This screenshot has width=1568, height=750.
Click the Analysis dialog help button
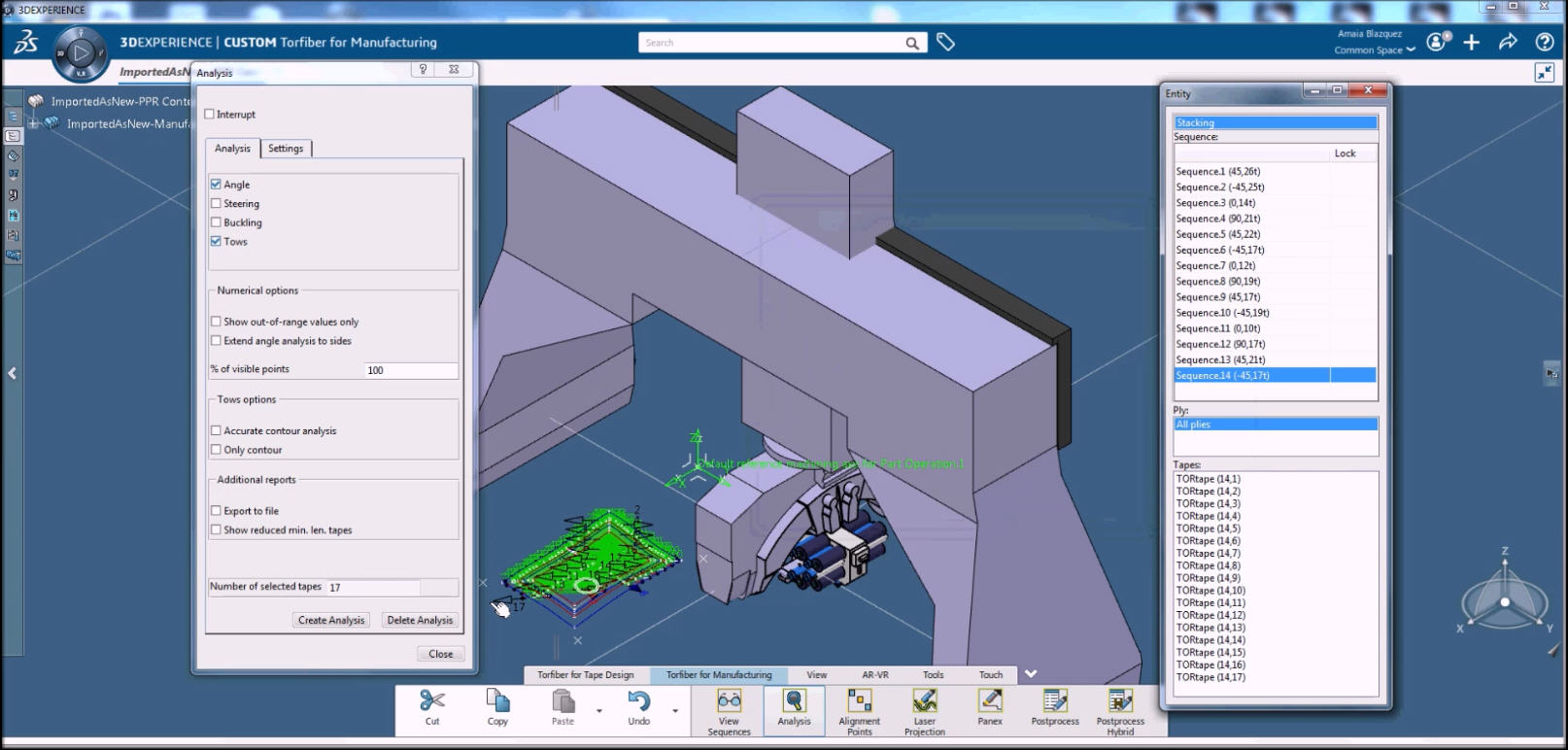pos(423,70)
